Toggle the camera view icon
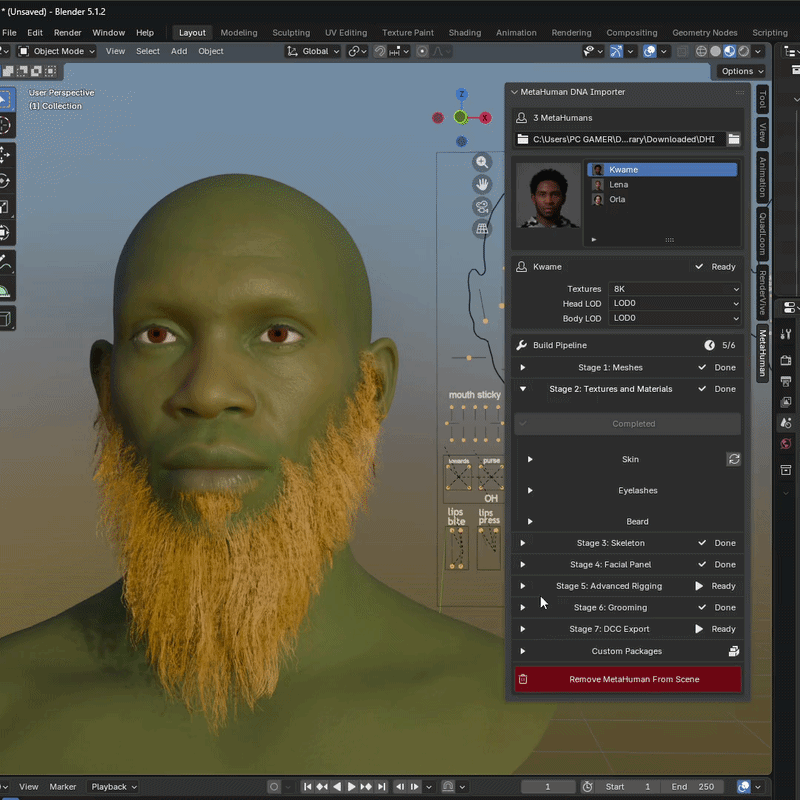 pos(482,207)
